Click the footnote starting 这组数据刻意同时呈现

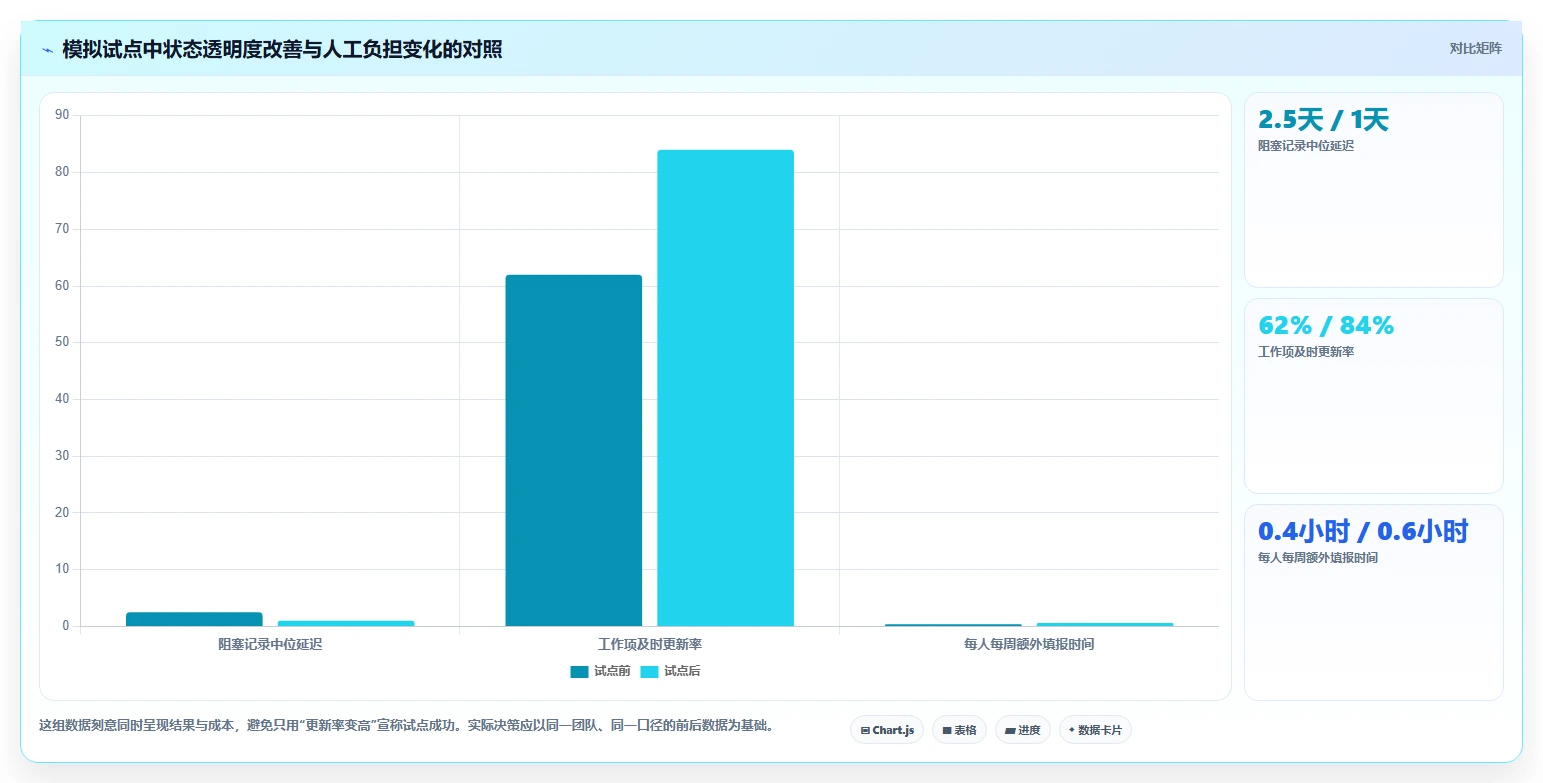pyautogui.click(x=407, y=725)
